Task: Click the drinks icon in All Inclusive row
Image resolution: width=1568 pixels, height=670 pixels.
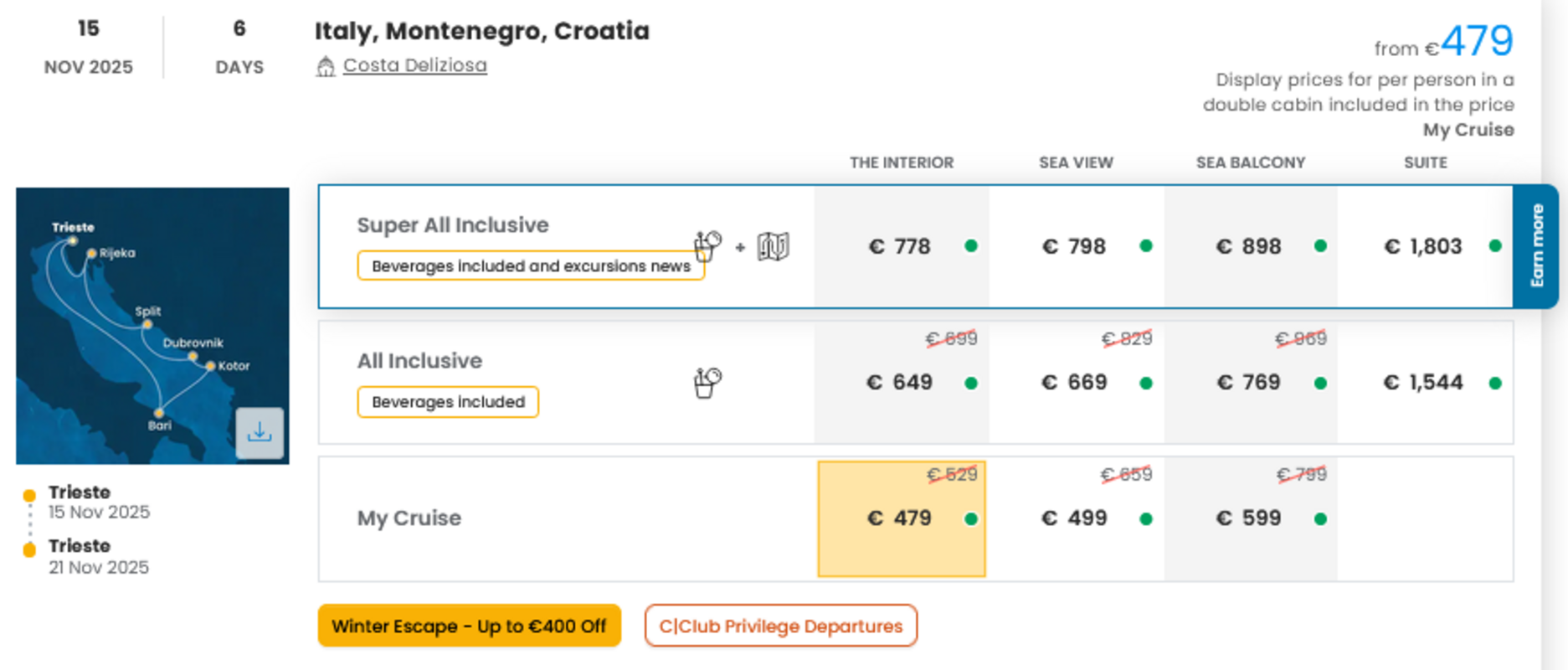Action: pyautogui.click(x=707, y=383)
